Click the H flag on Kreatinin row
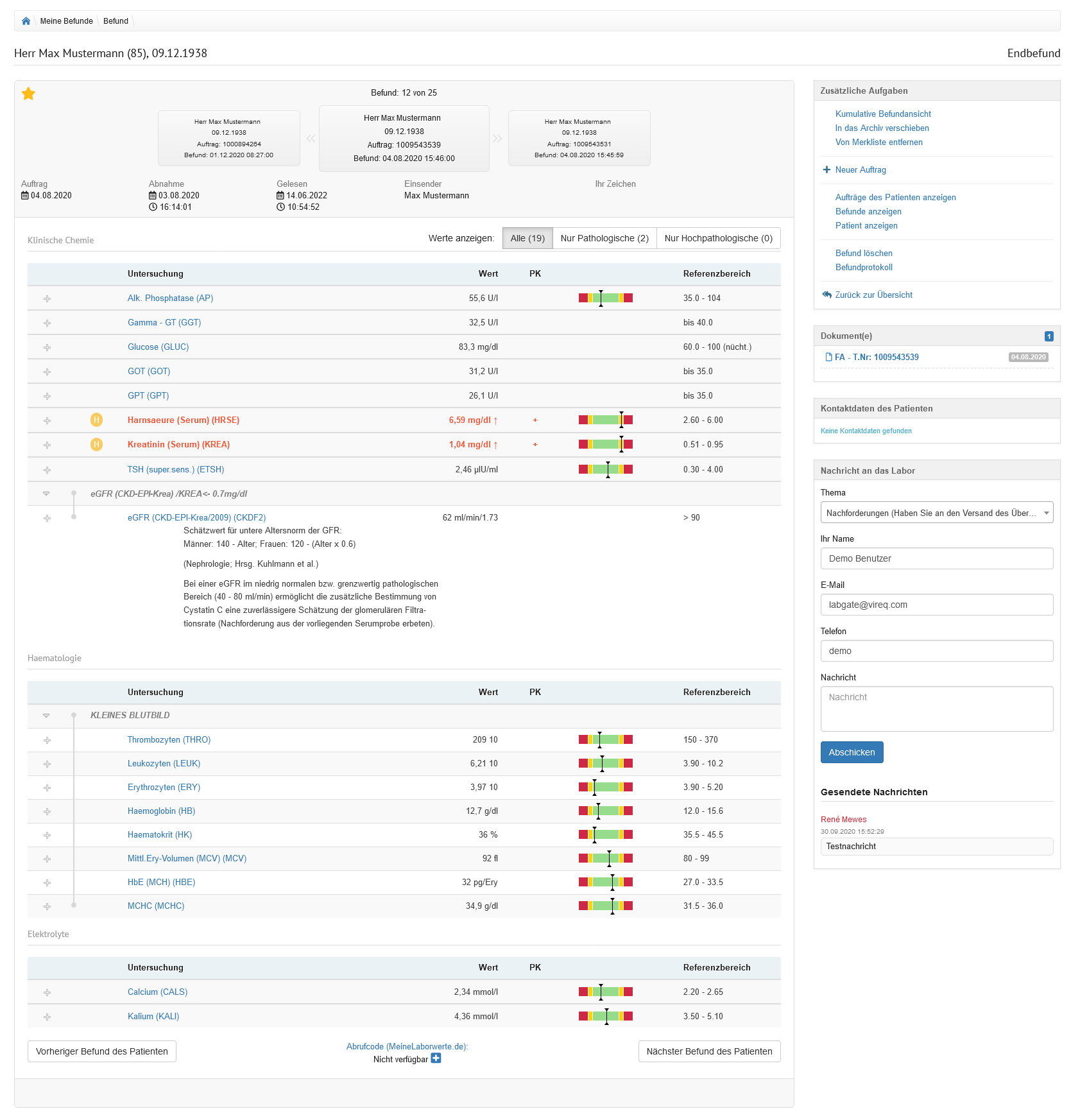The height and width of the screenshot is (1120, 1071). (96, 444)
